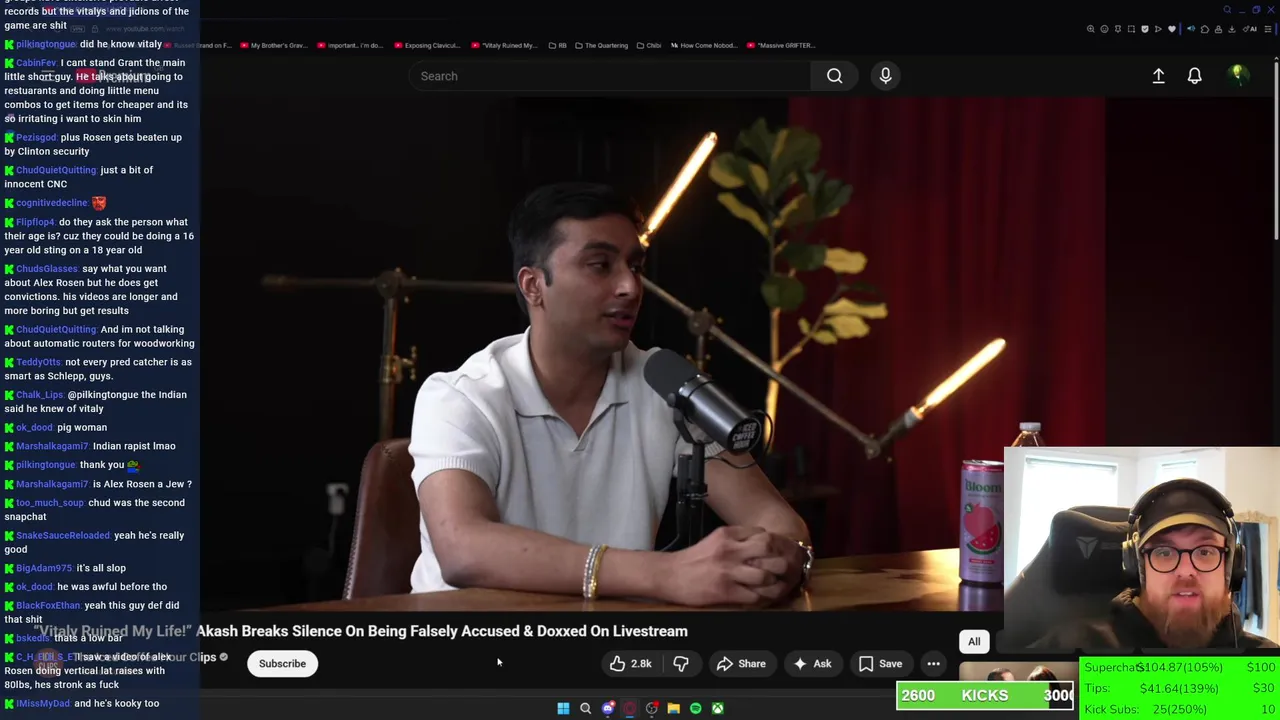Open Xbox app from the taskbar
Viewport: 1280px width, 720px height.
click(x=717, y=708)
